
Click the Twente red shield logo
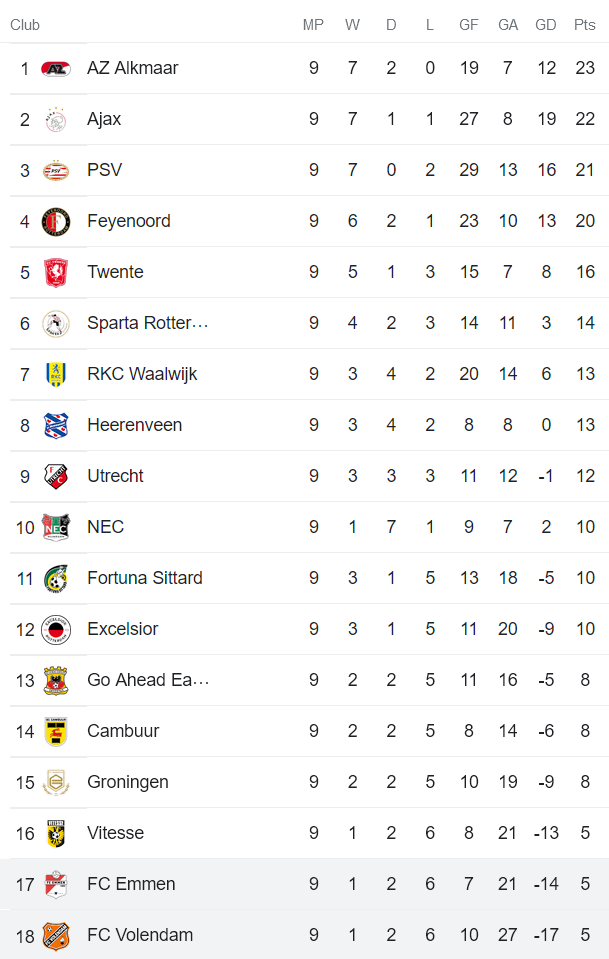[56, 273]
